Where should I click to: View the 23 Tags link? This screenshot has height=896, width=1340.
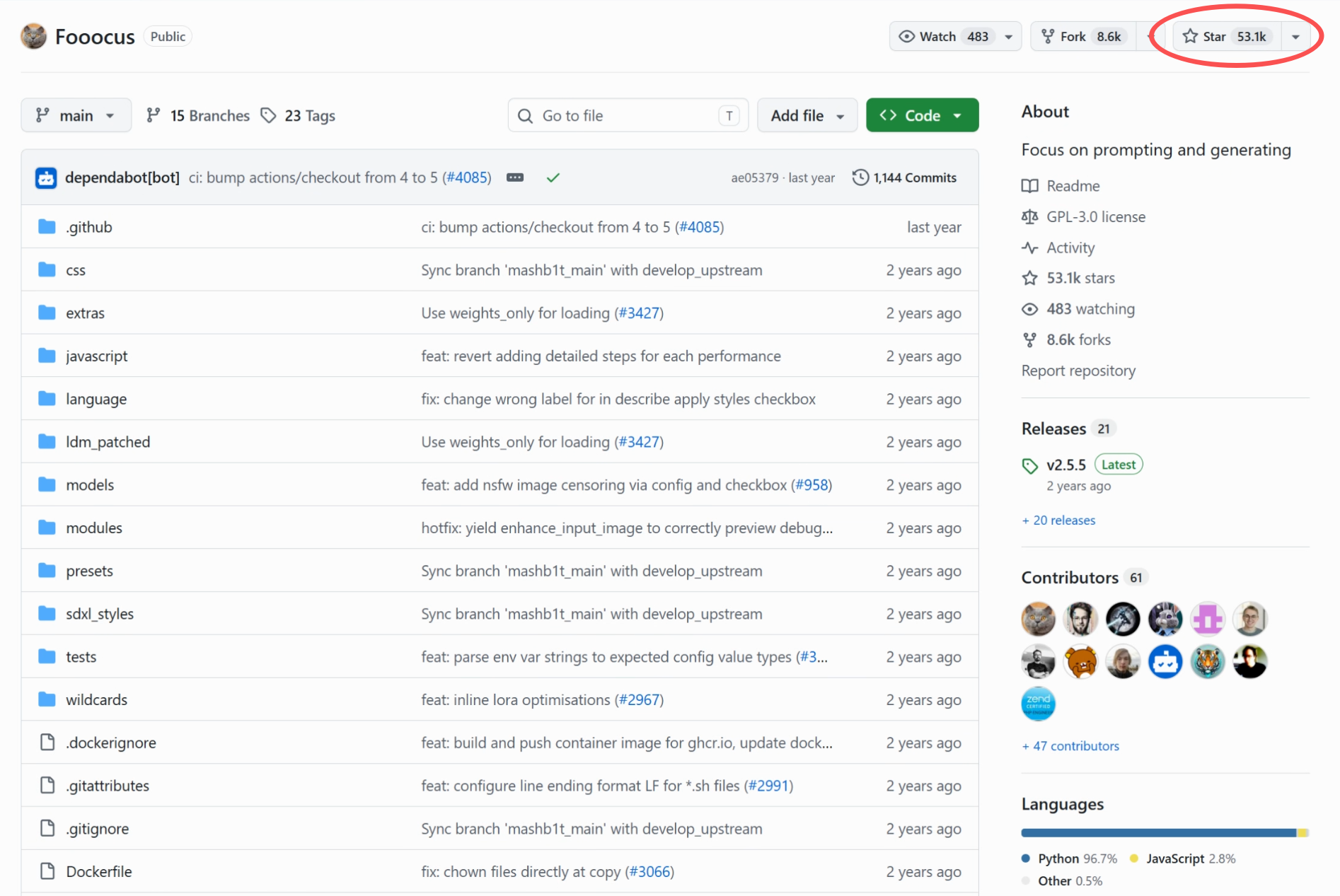pos(298,115)
